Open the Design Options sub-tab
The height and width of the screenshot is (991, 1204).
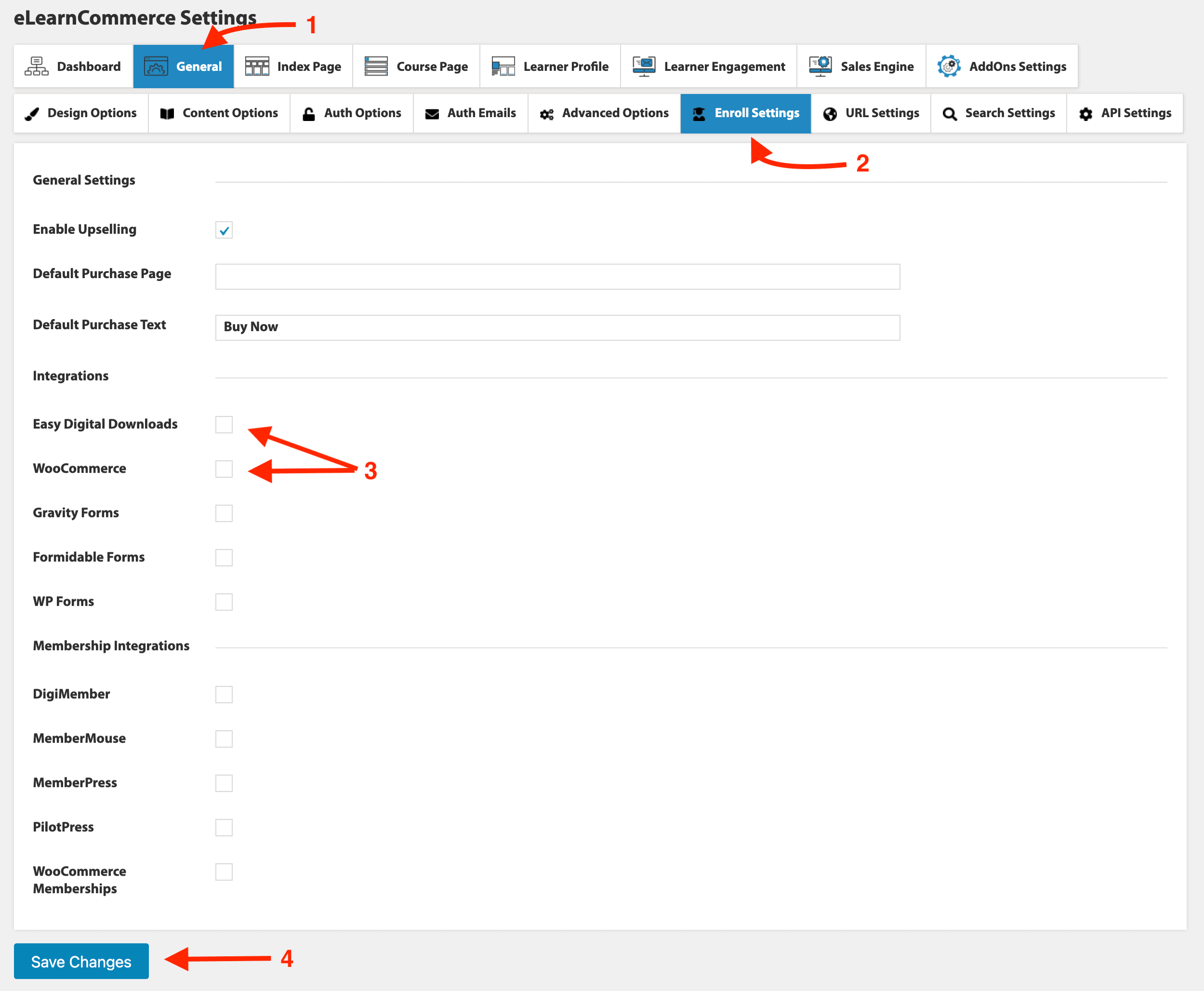tap(81, 114)
